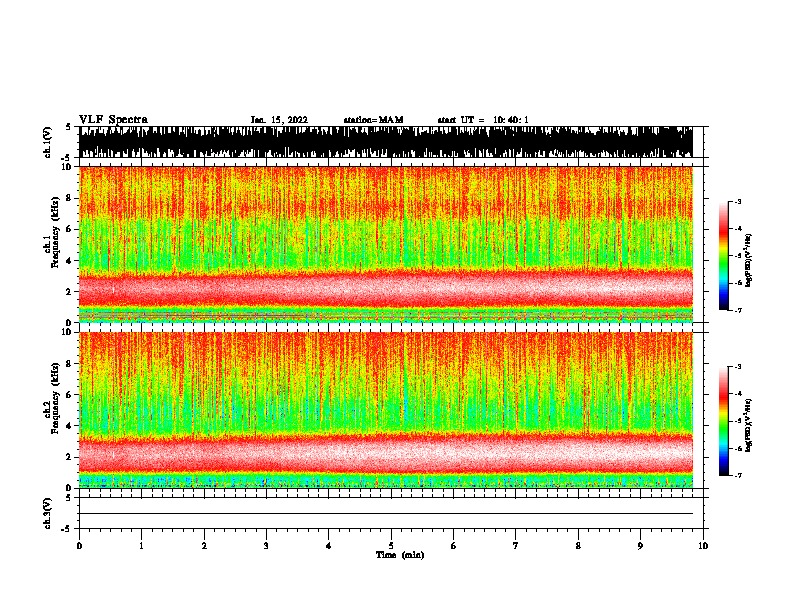Click the white-red band in ch.1 spectrogram
Image resolution: width=792 pixels, height=612 pixels.
click(386, 291)
